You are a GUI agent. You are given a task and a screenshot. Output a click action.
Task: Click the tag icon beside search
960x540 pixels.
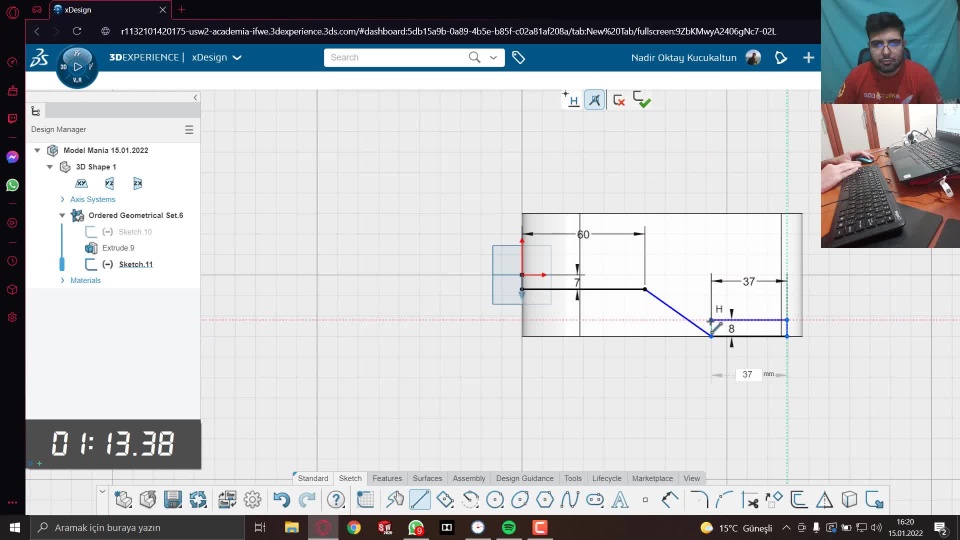coord(519,58)
